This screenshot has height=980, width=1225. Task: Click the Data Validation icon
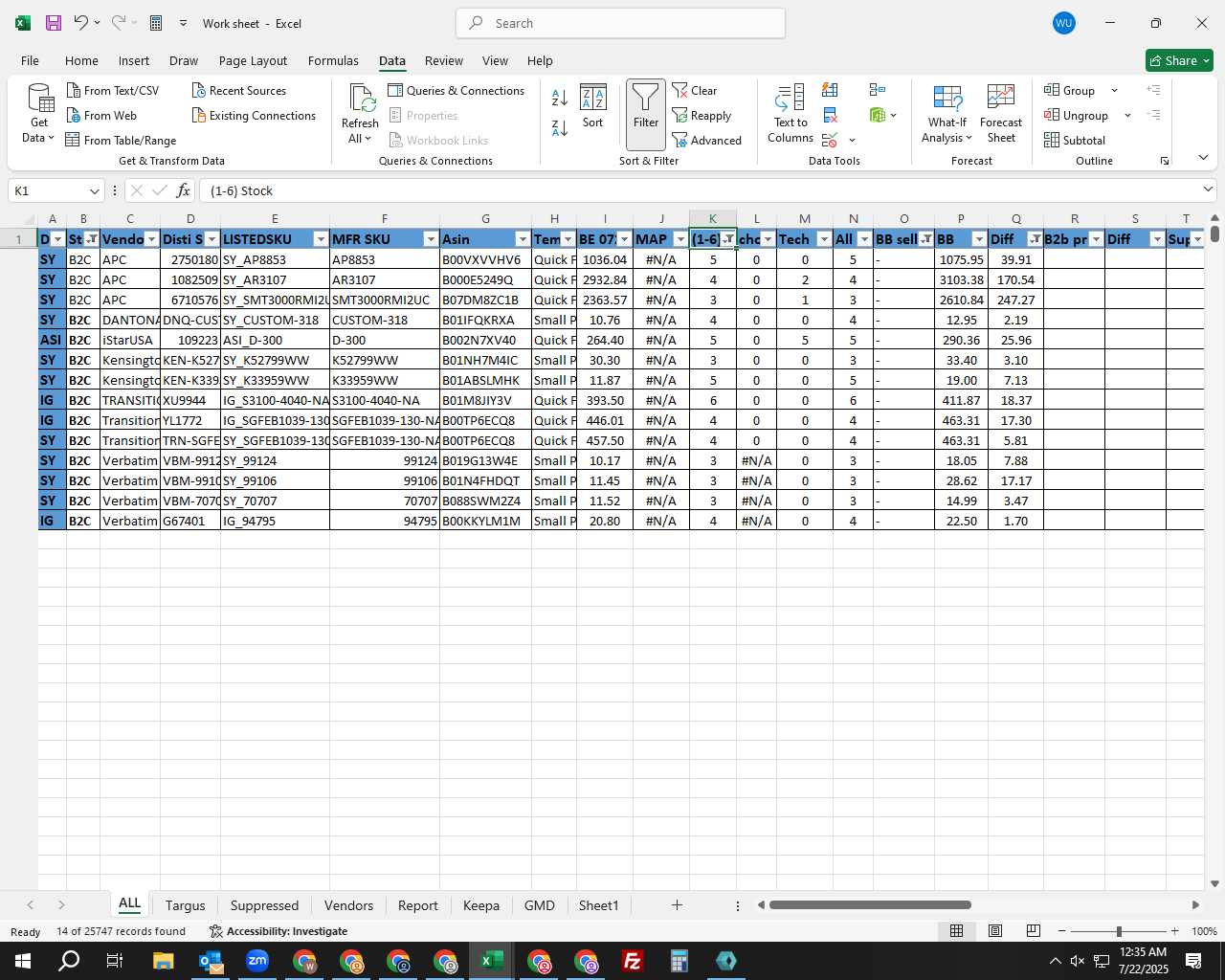[830, 141]
